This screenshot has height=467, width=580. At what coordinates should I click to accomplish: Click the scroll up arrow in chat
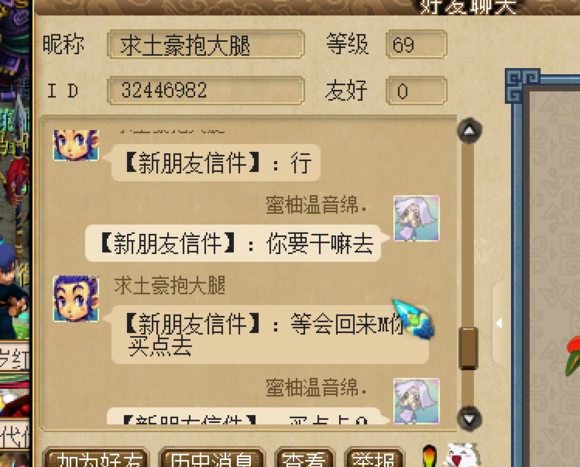469,131
